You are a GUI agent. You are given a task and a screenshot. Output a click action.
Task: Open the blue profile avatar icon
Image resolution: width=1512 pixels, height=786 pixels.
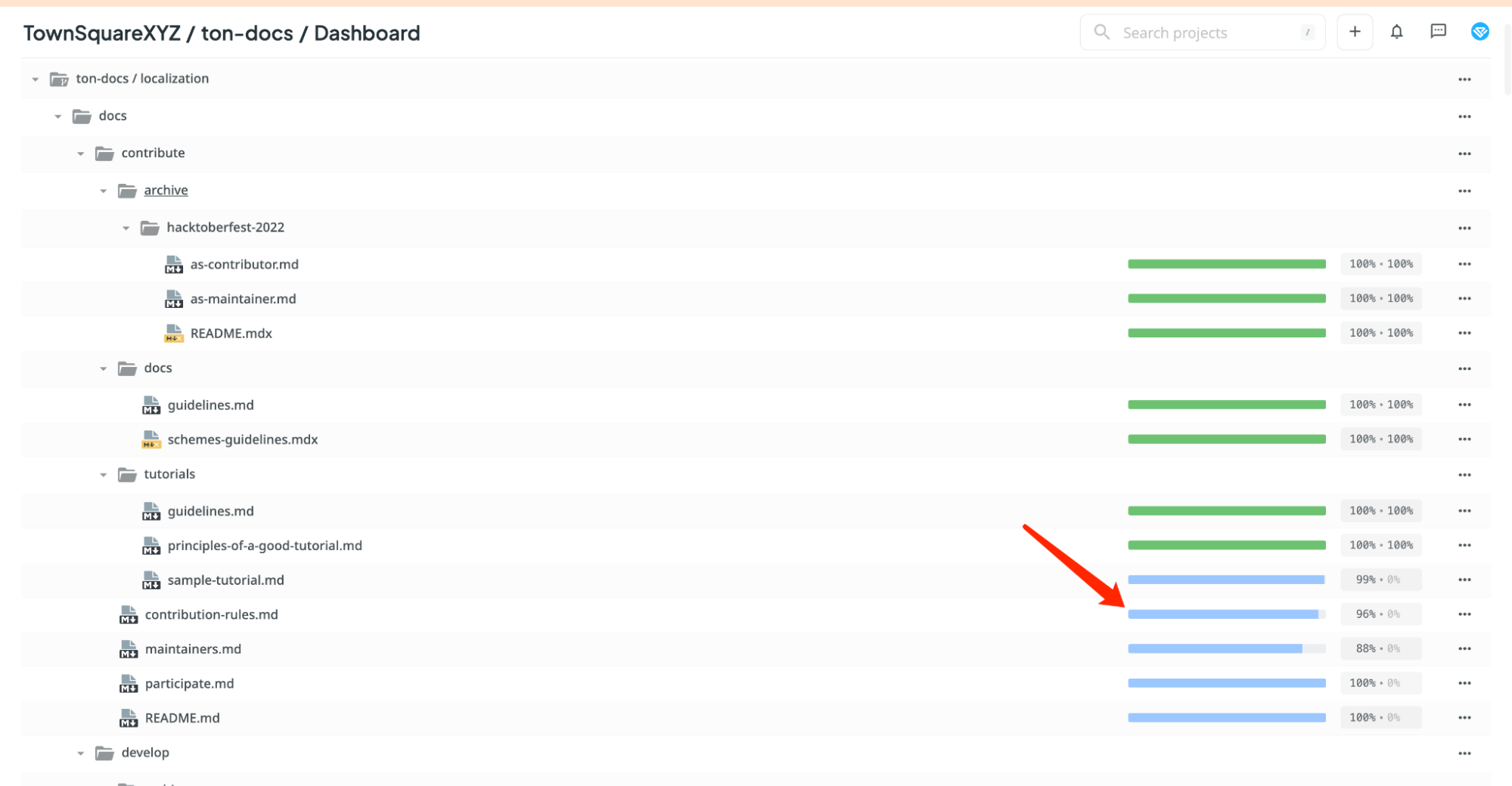click(1480, 32)
